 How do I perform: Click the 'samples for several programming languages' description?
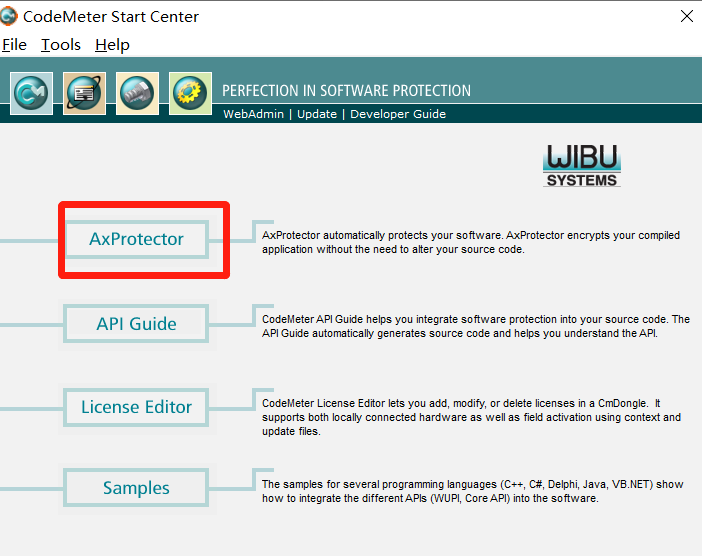[472, 491]
